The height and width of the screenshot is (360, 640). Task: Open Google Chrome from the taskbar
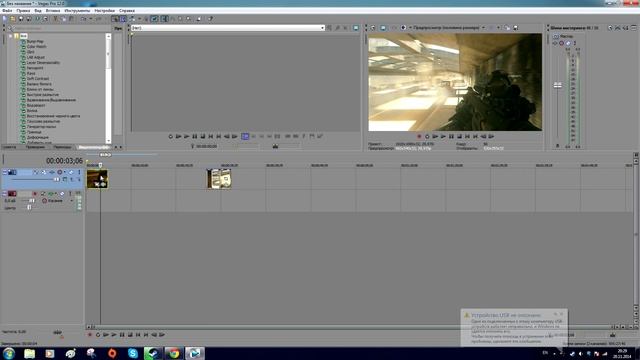(x=174, y=353)
